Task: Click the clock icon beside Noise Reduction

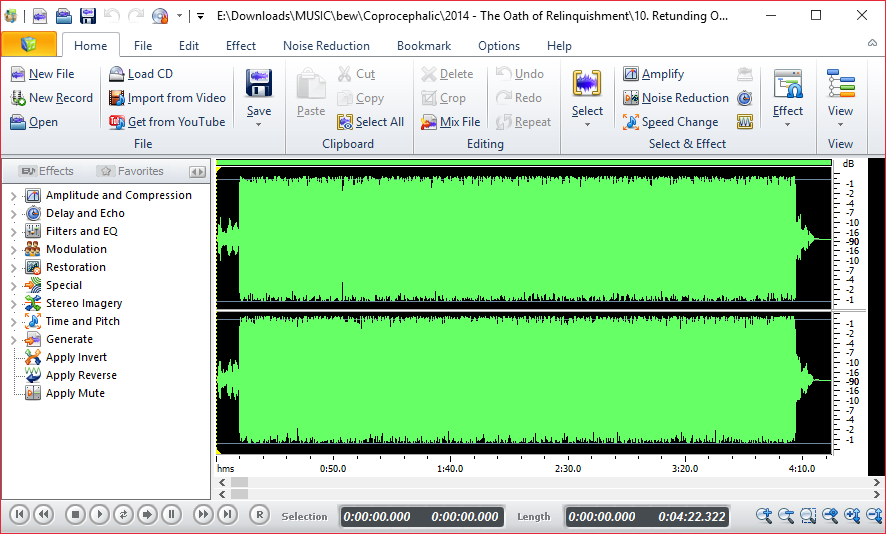Action: tap(745, 98)
